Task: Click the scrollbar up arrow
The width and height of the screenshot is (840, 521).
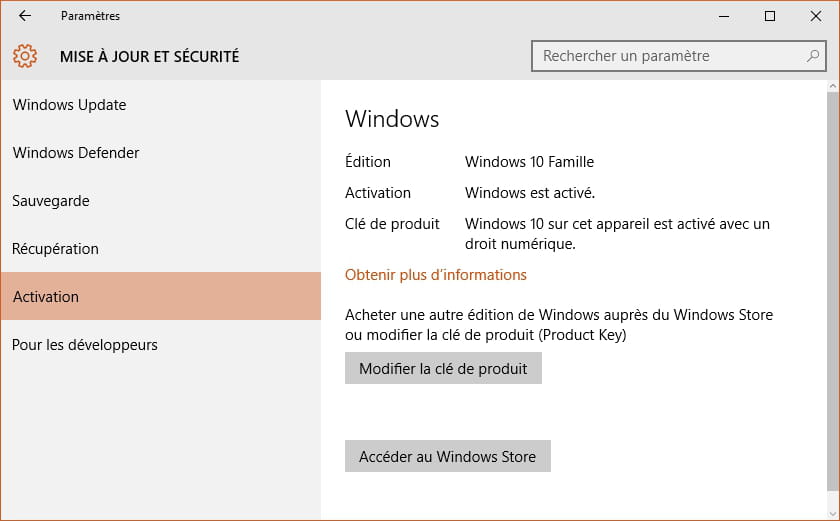Action: (833, 86)
